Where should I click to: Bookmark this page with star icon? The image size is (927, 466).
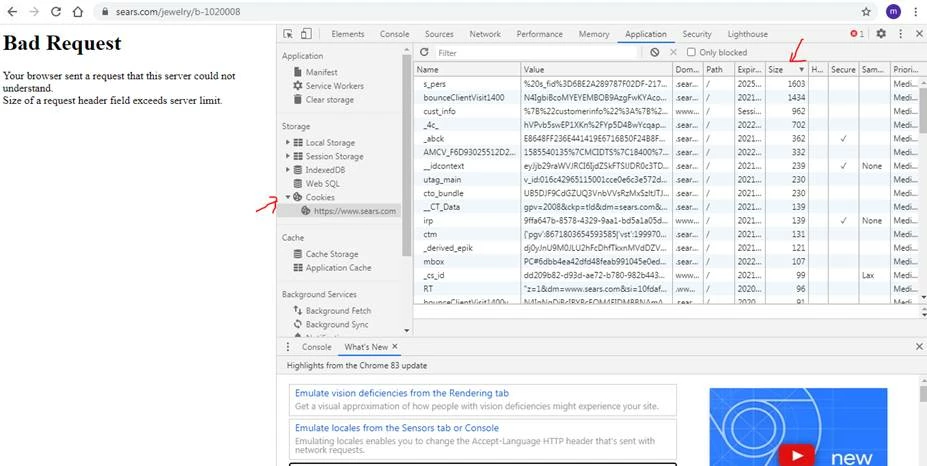(x=866, y=11)
